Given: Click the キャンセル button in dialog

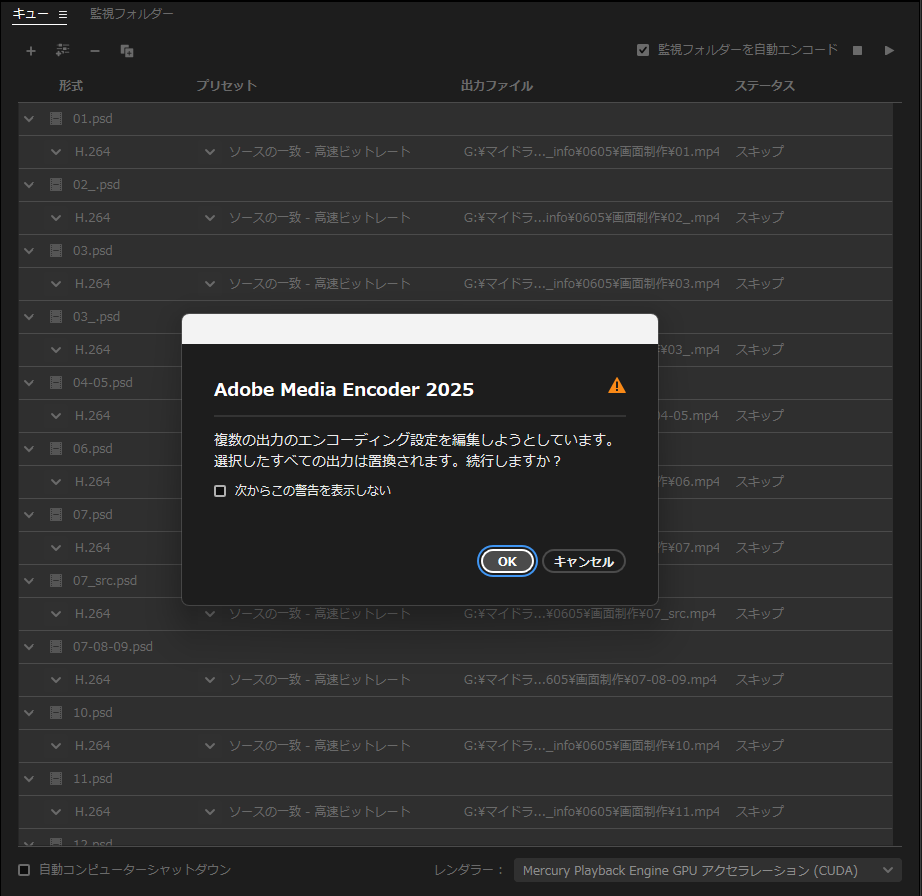Looking at the screenshot, I should click(583, 561).
